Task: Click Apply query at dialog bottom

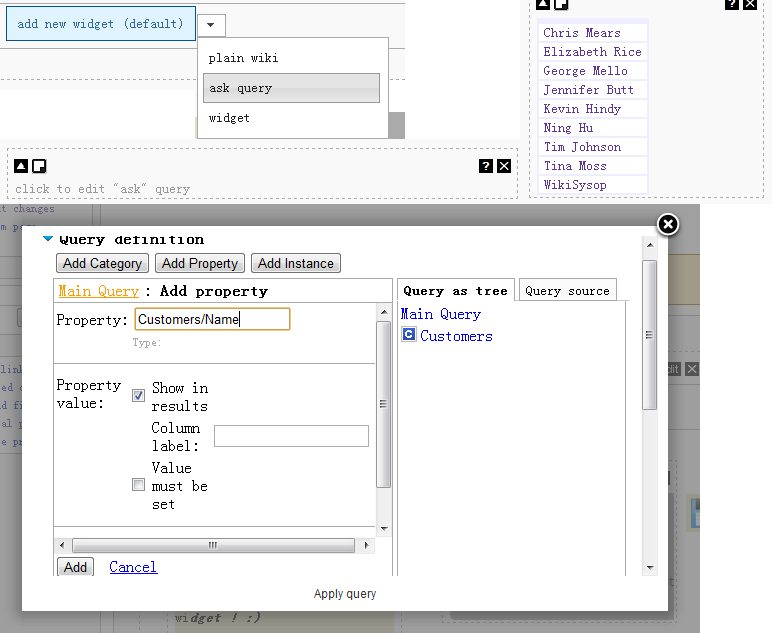Action: click(x=345, y=594)
